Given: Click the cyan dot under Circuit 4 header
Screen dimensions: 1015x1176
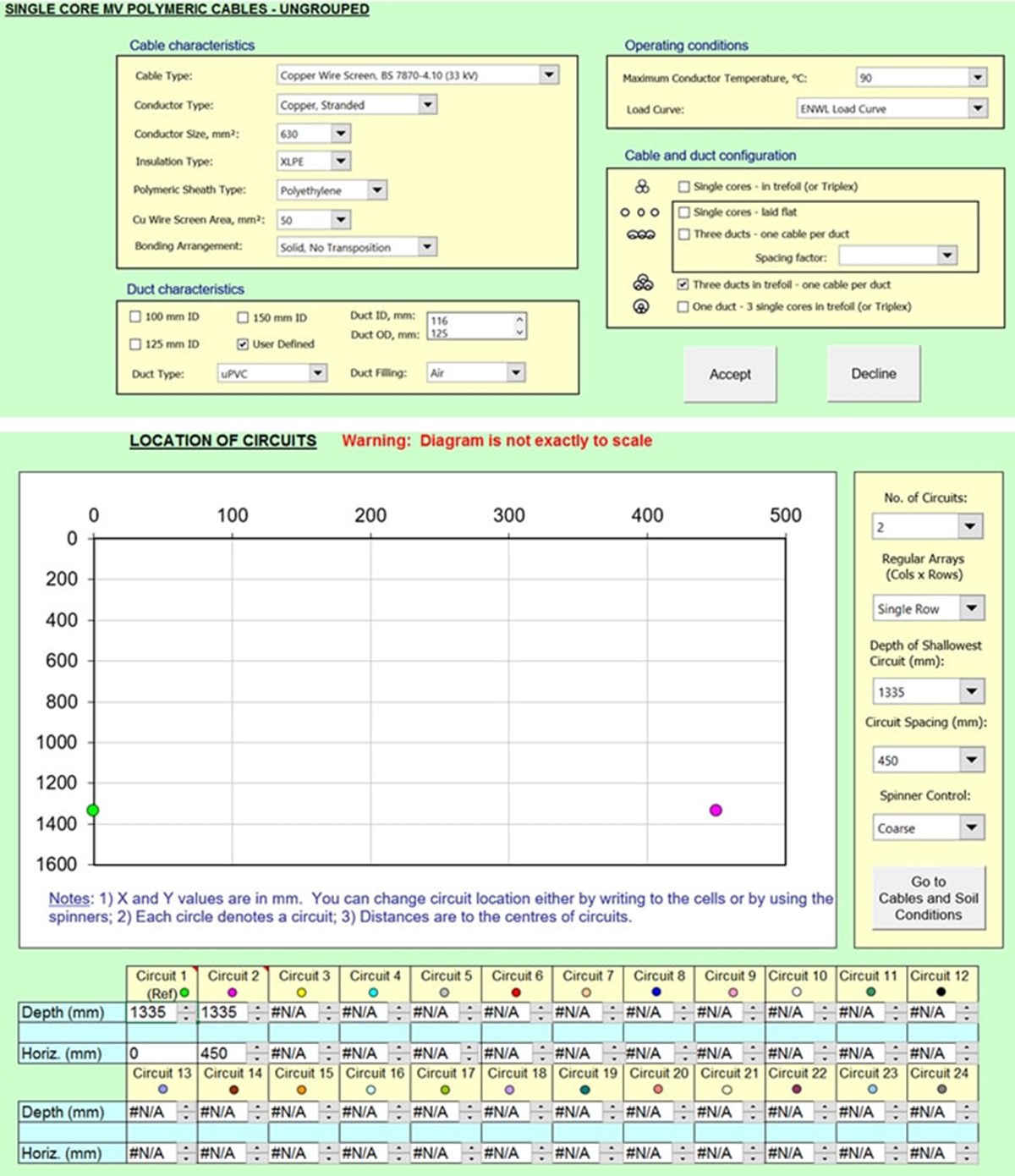Looking at the screenshot, I should click(373, 992).
